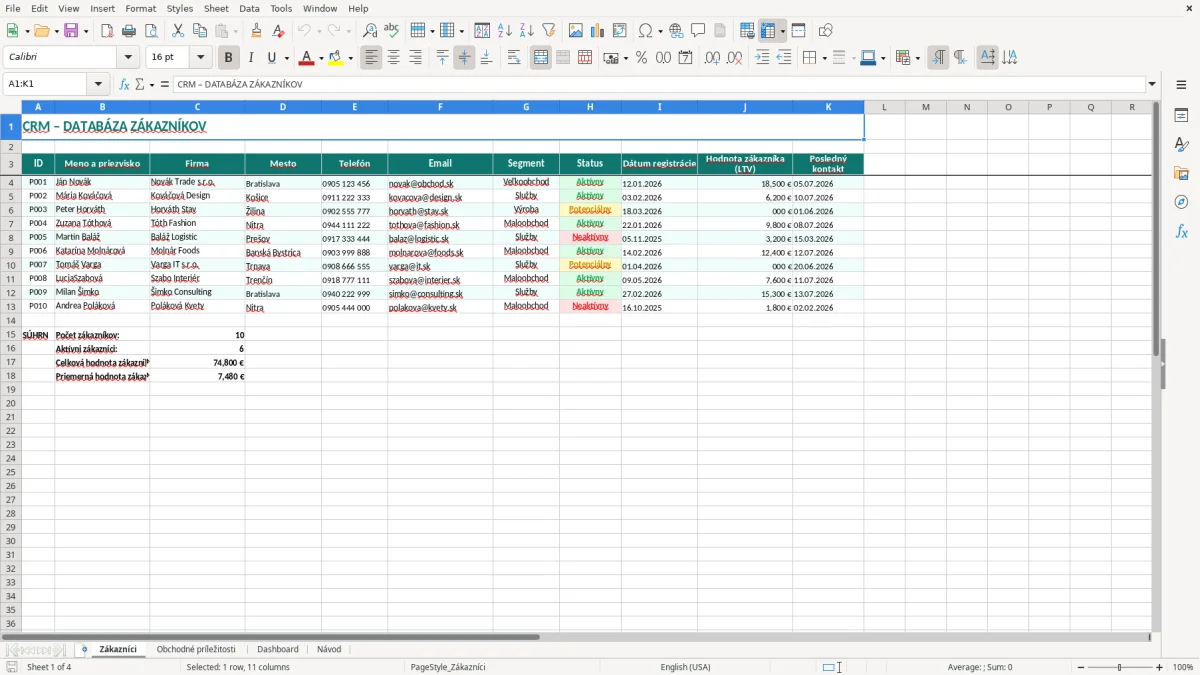Select column header E
This screenshot has width=1200, height=675.
click(x=354, y=107)
